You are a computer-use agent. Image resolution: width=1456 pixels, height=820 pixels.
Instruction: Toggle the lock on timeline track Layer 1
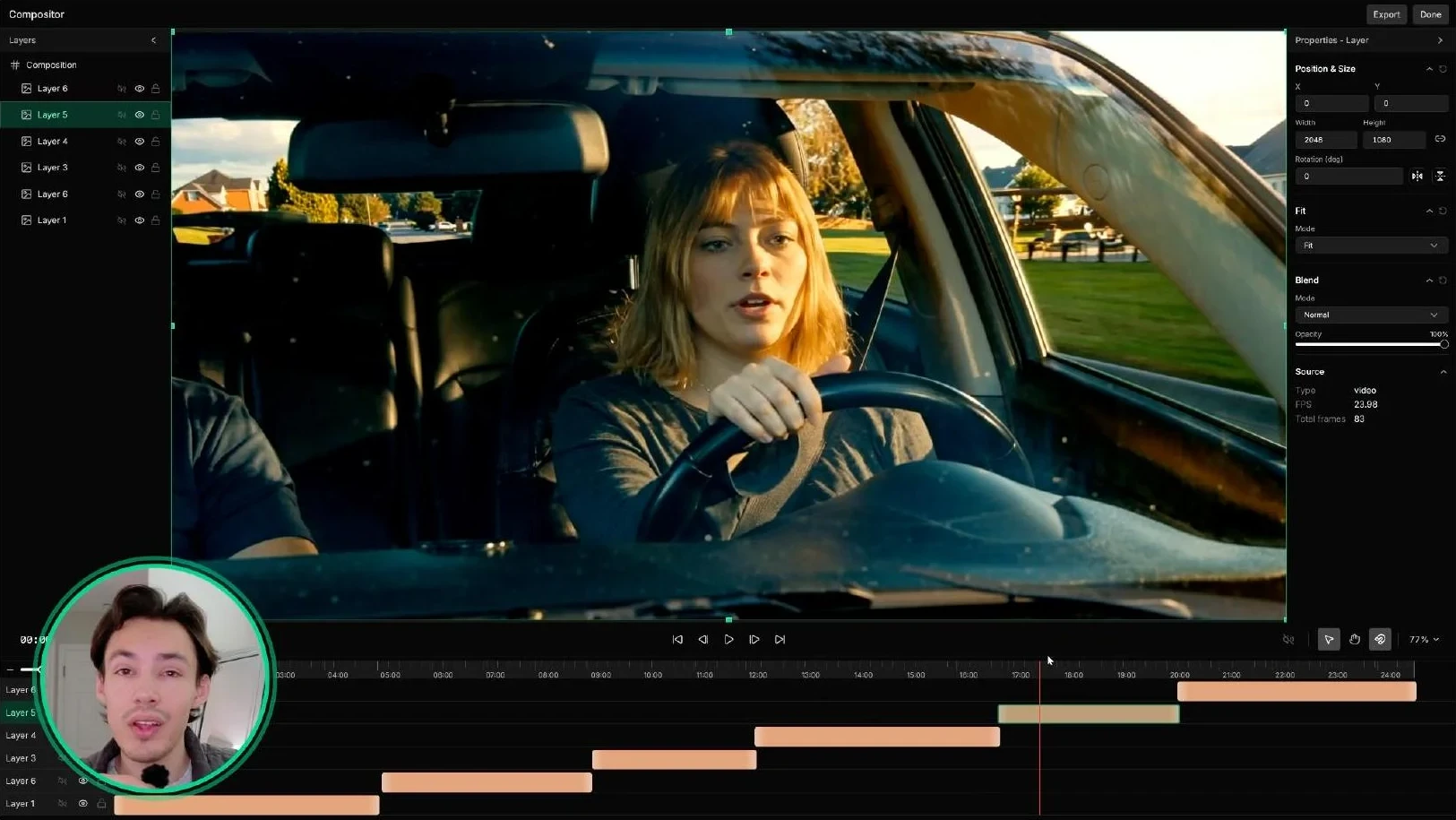(102, 804)
